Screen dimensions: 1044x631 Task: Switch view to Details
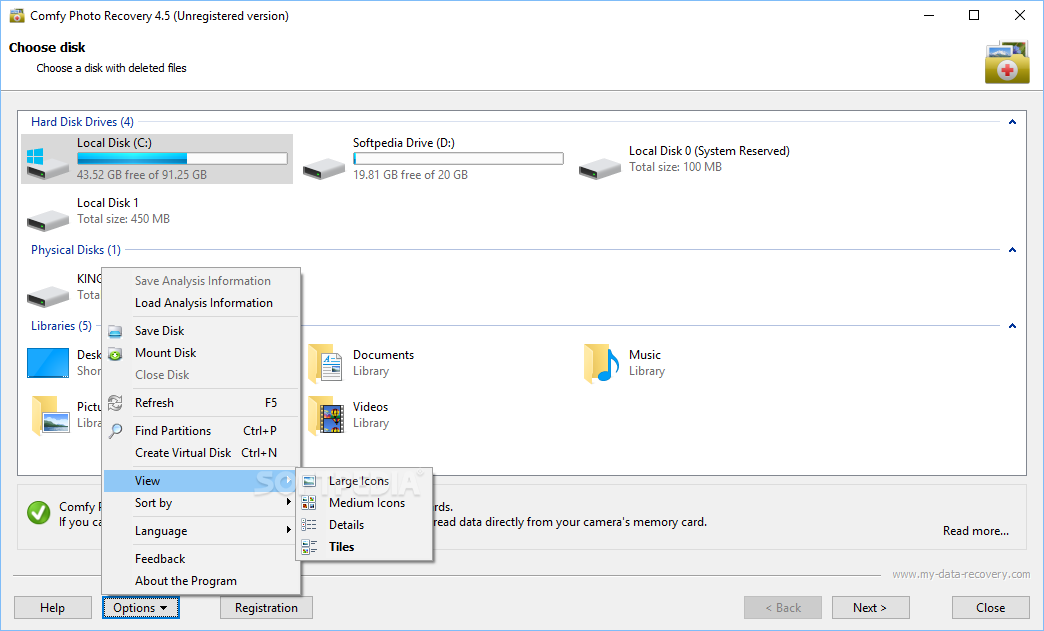(x=365, y=525)
